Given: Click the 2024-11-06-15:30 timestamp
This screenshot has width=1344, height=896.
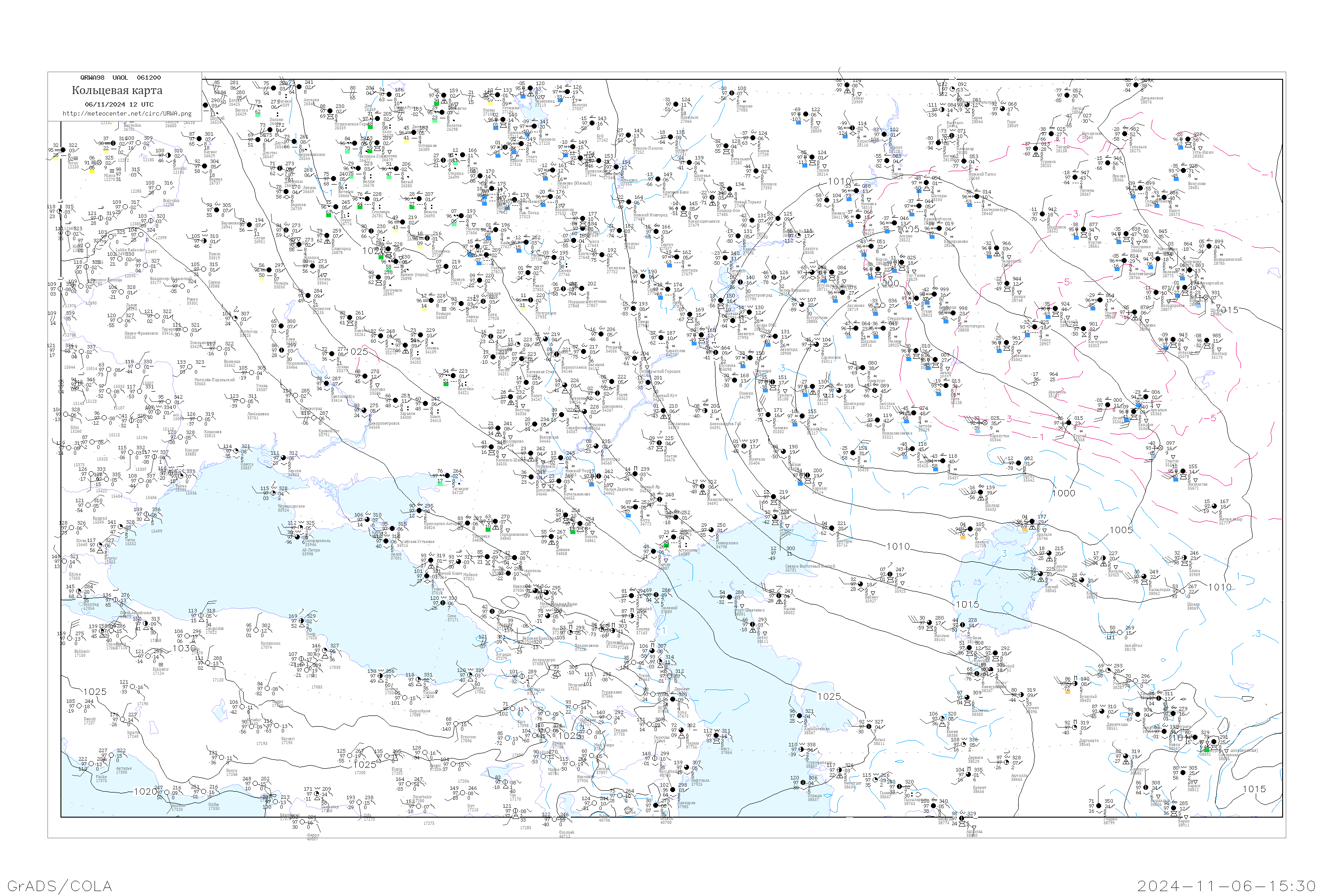Looking at the screenshot, I should click(1226, 886).
